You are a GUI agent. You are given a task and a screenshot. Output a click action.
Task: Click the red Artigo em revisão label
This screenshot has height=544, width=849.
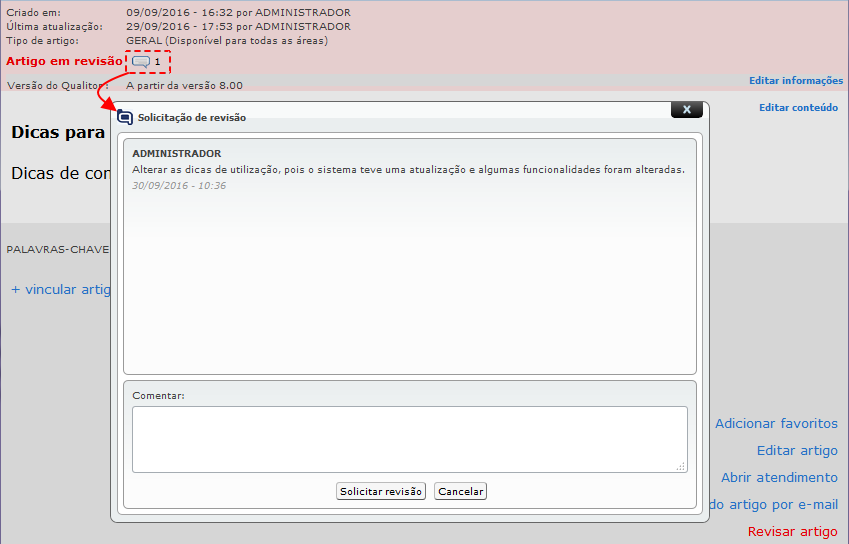64,62
